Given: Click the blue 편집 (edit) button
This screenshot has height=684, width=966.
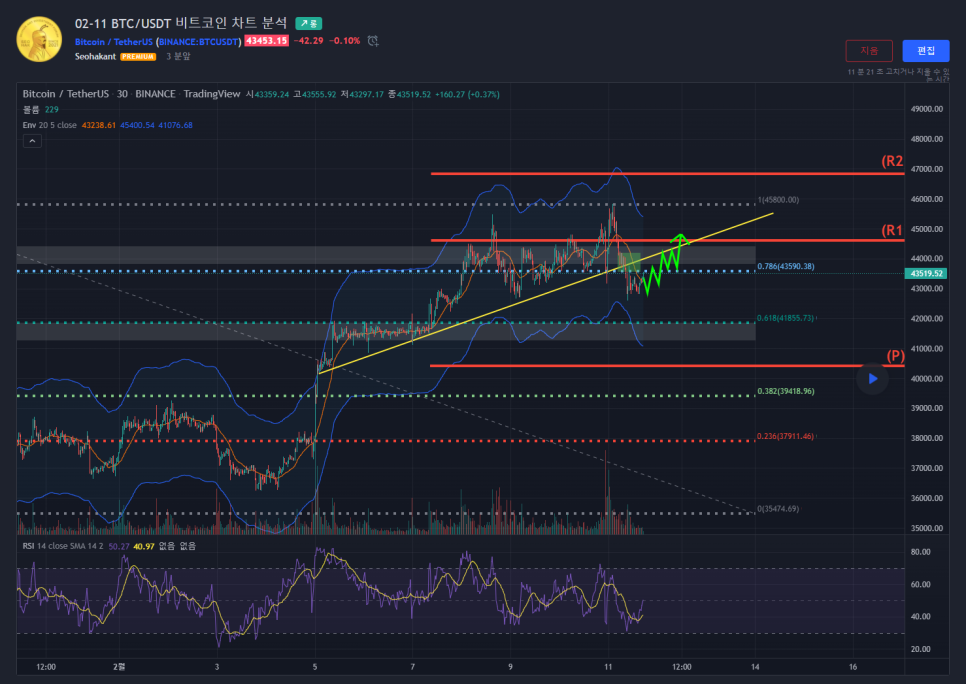Looking at the screenshot, I should pos(925,51).
